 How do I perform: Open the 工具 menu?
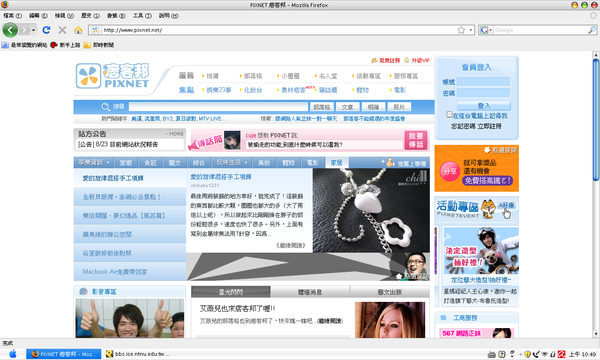point(142,16)
